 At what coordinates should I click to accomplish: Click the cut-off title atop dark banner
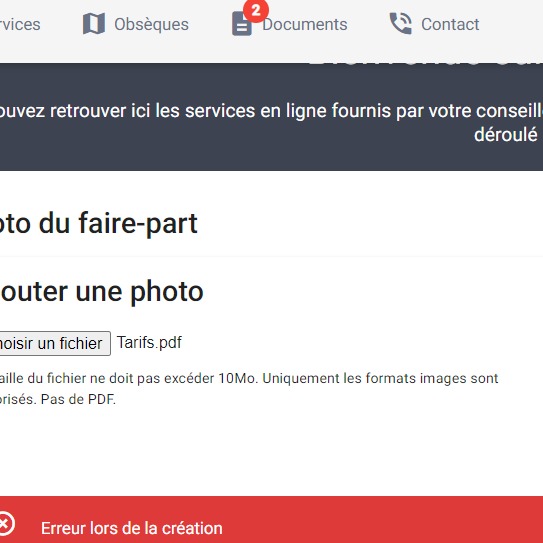point(425,64)
